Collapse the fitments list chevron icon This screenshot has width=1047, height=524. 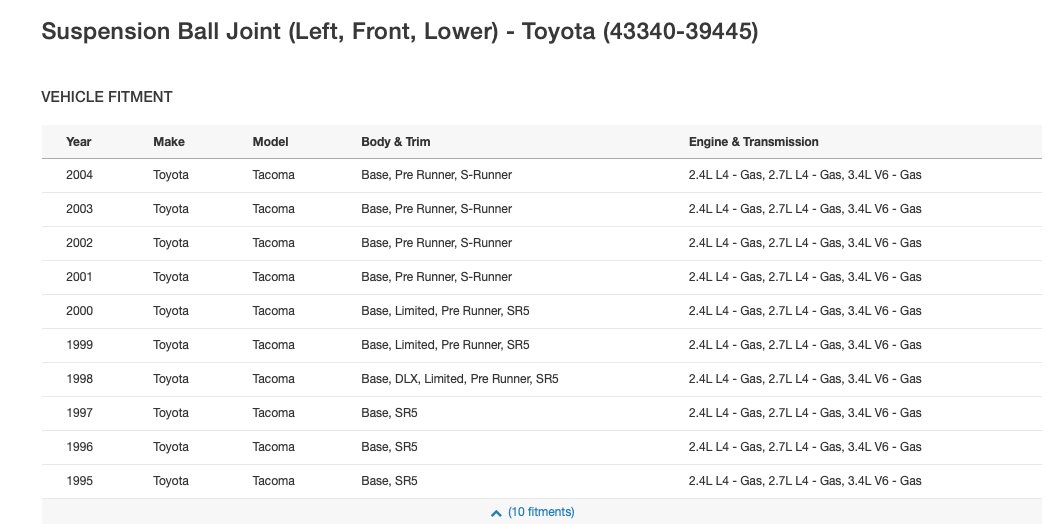(x=495, y=513)
